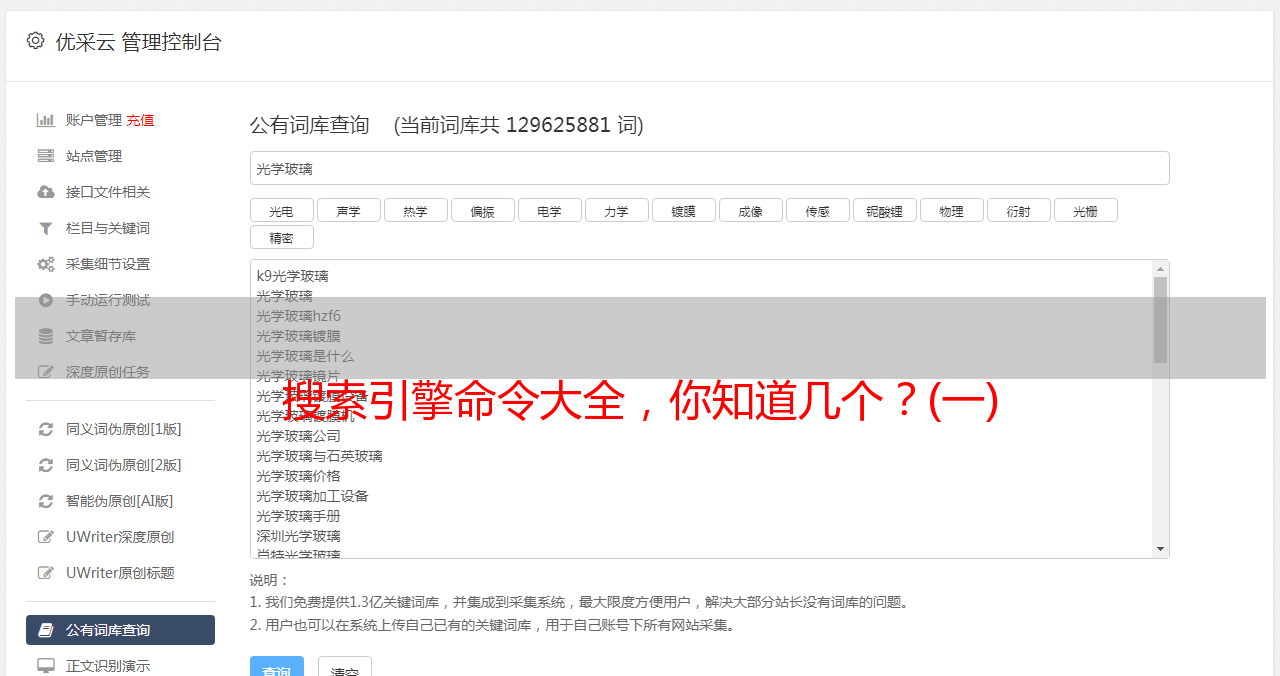Click the 光栅 tag button
Viewport: 1280px width, 676px height.
(1085, 210)
